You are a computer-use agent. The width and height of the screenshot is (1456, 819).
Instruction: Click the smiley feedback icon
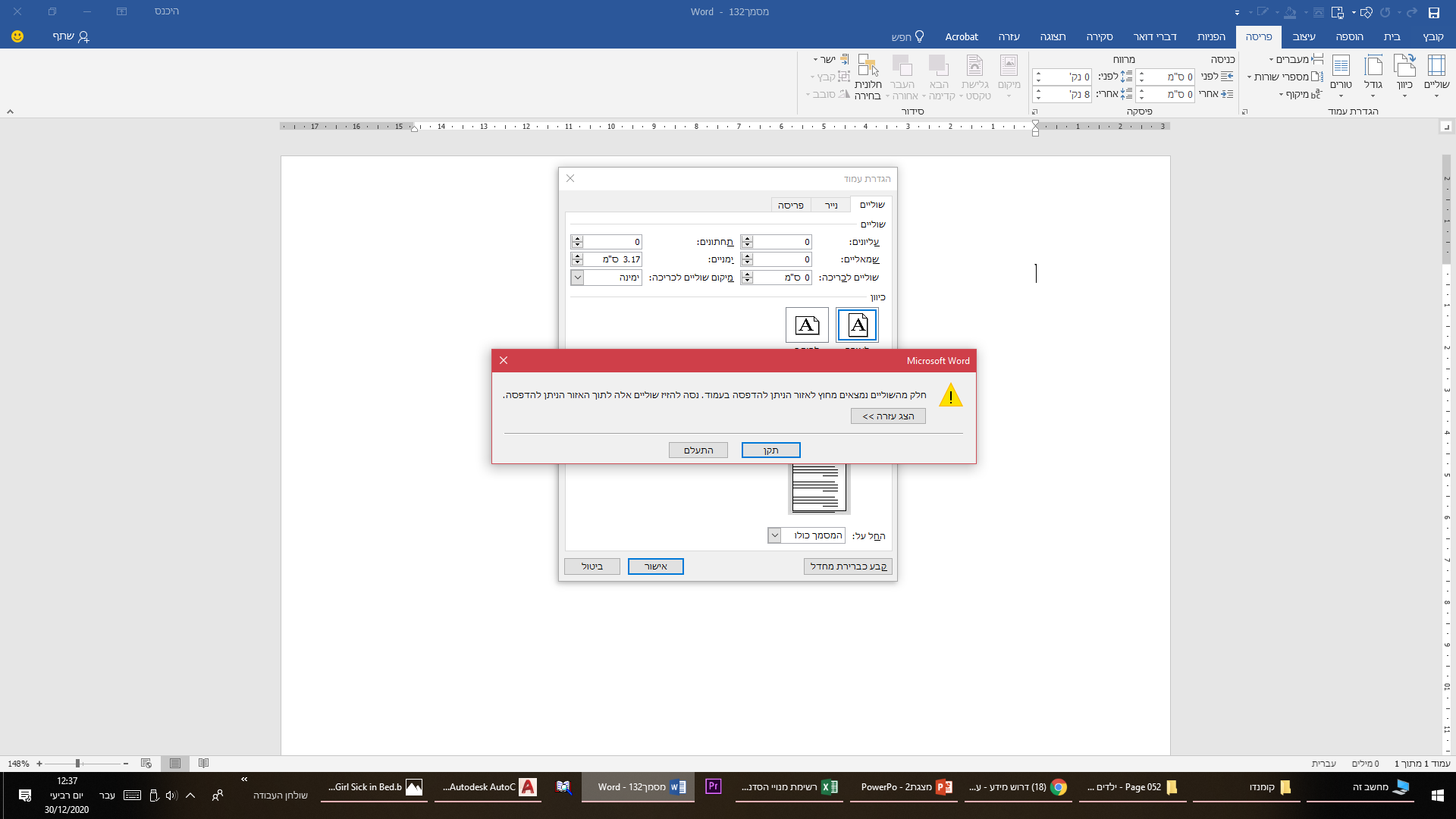(x=17, y=36)
